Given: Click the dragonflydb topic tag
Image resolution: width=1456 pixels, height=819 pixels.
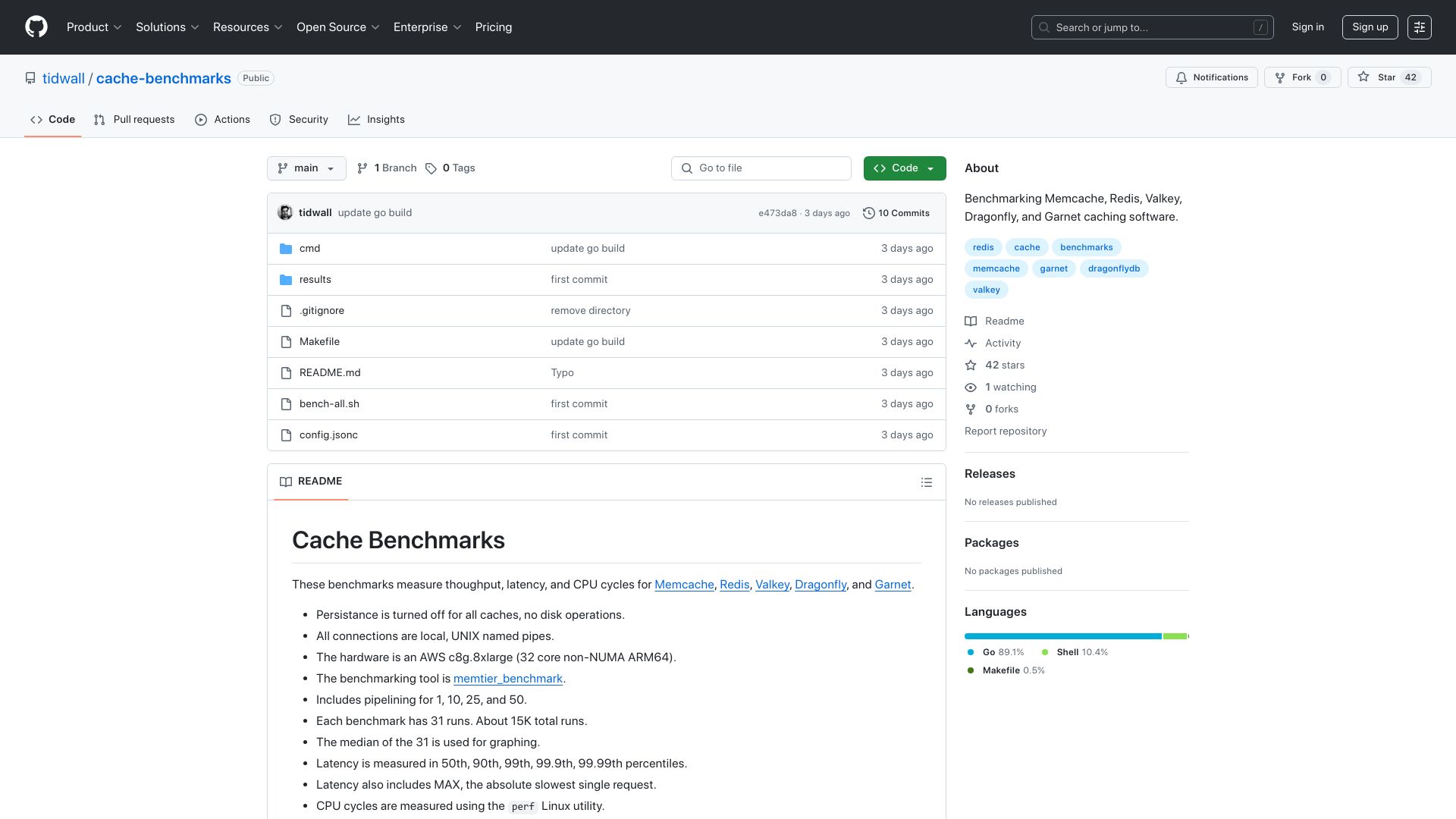Looking at the screenshot, I should [1113, 268].
